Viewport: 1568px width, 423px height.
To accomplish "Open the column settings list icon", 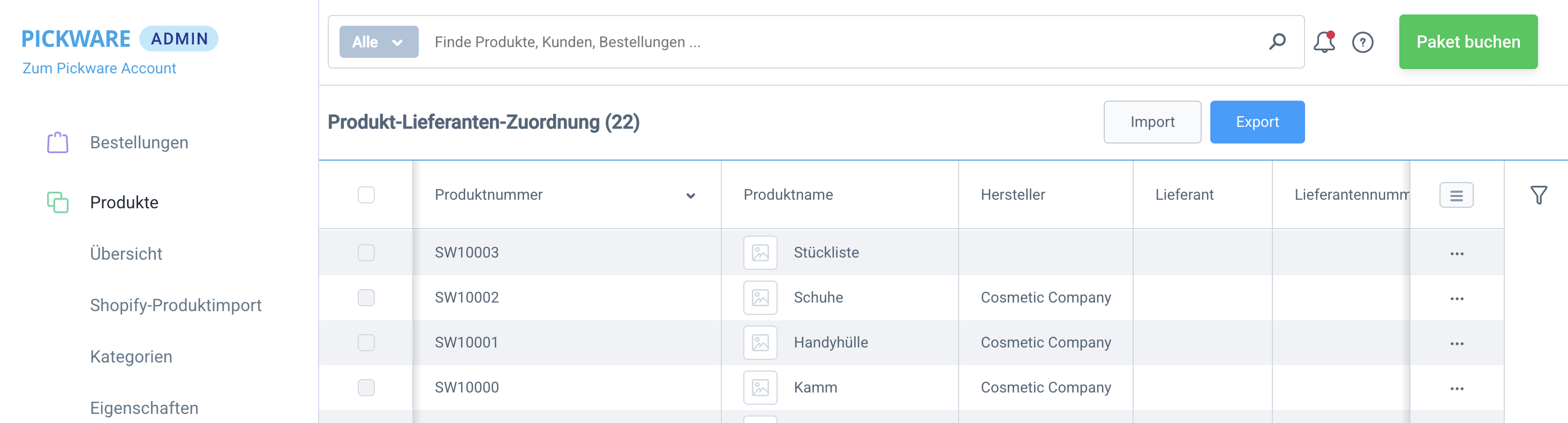I will pos(1456,195).
